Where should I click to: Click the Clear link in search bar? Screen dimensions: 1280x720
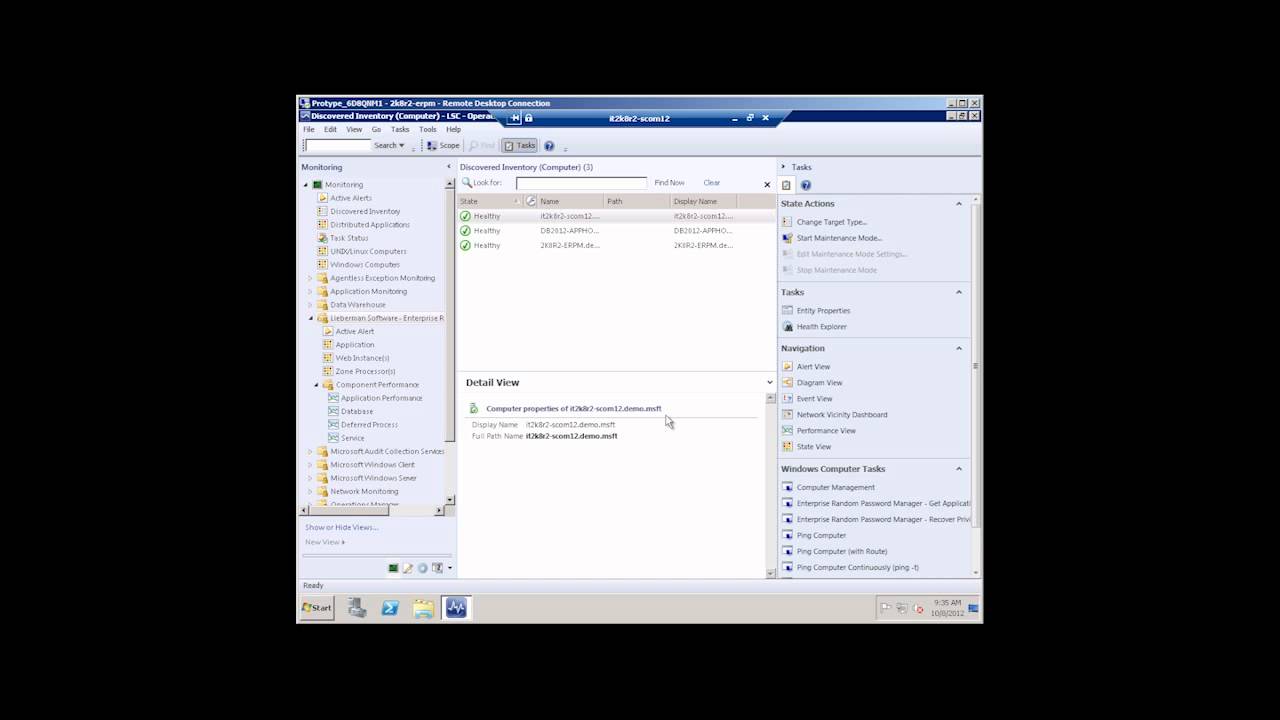click(712, 183)
